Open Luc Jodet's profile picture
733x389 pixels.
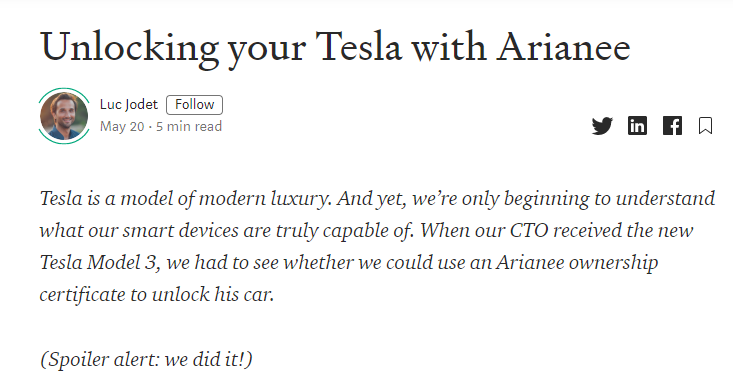(x=64, y=115)
